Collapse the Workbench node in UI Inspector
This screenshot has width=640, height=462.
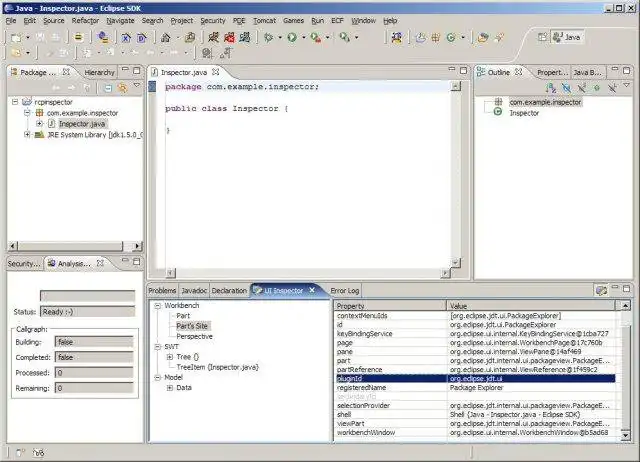[158, 305]
